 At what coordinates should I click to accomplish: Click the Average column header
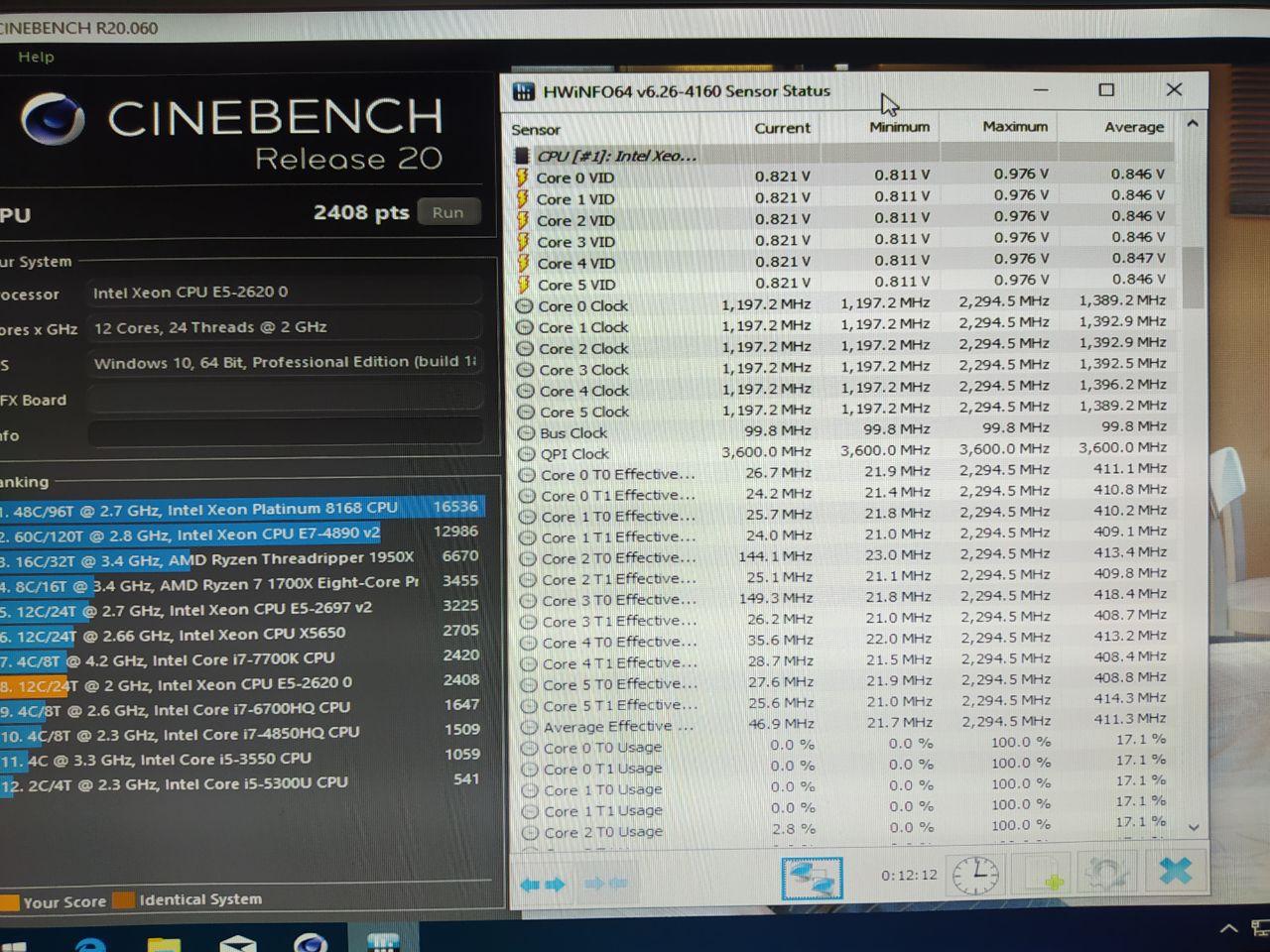pos(1134,127)
